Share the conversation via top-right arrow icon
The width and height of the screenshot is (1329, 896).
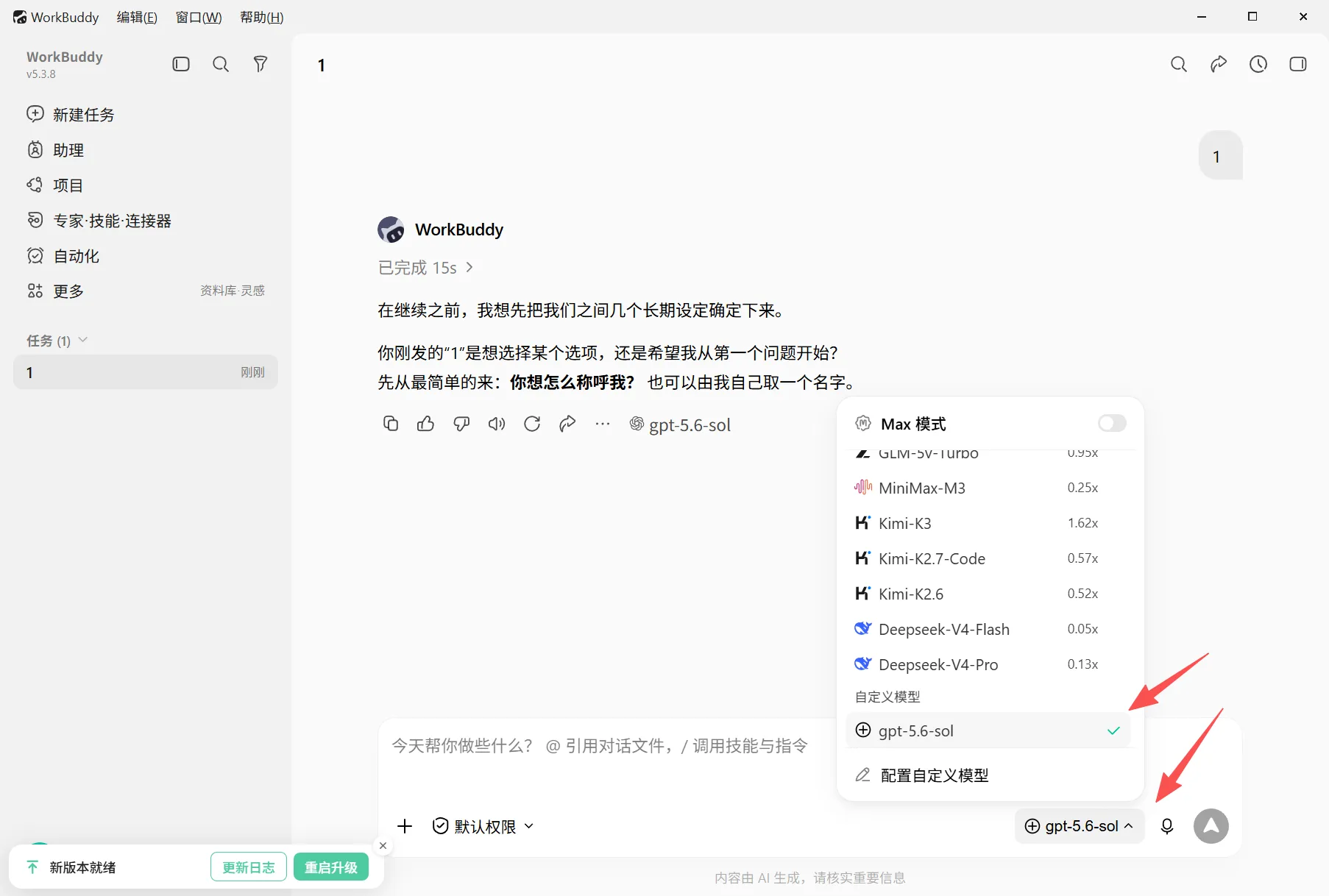coord(1219,64)
